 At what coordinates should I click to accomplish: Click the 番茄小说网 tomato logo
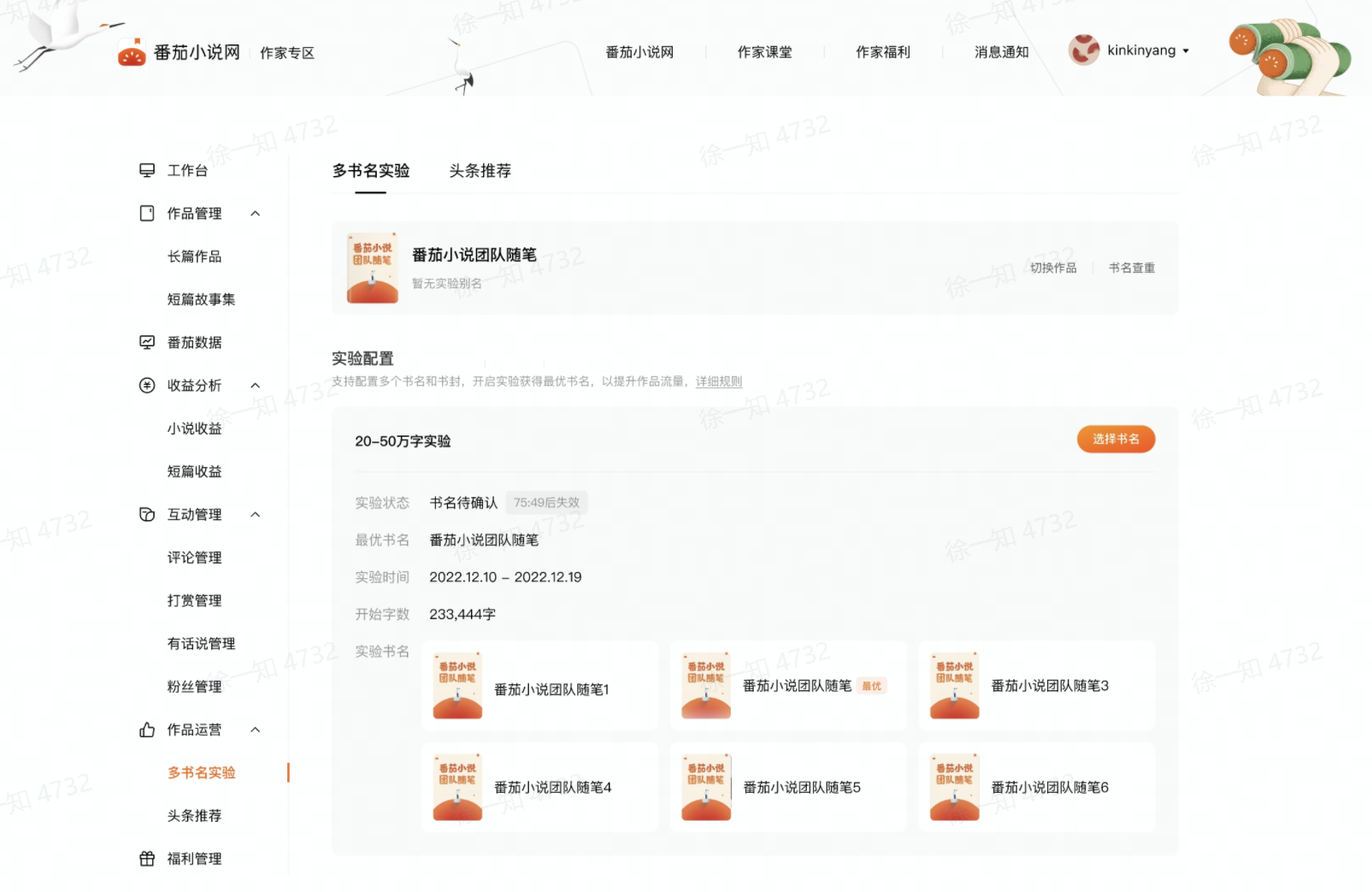pyautogui.click(x=132, y=53)
